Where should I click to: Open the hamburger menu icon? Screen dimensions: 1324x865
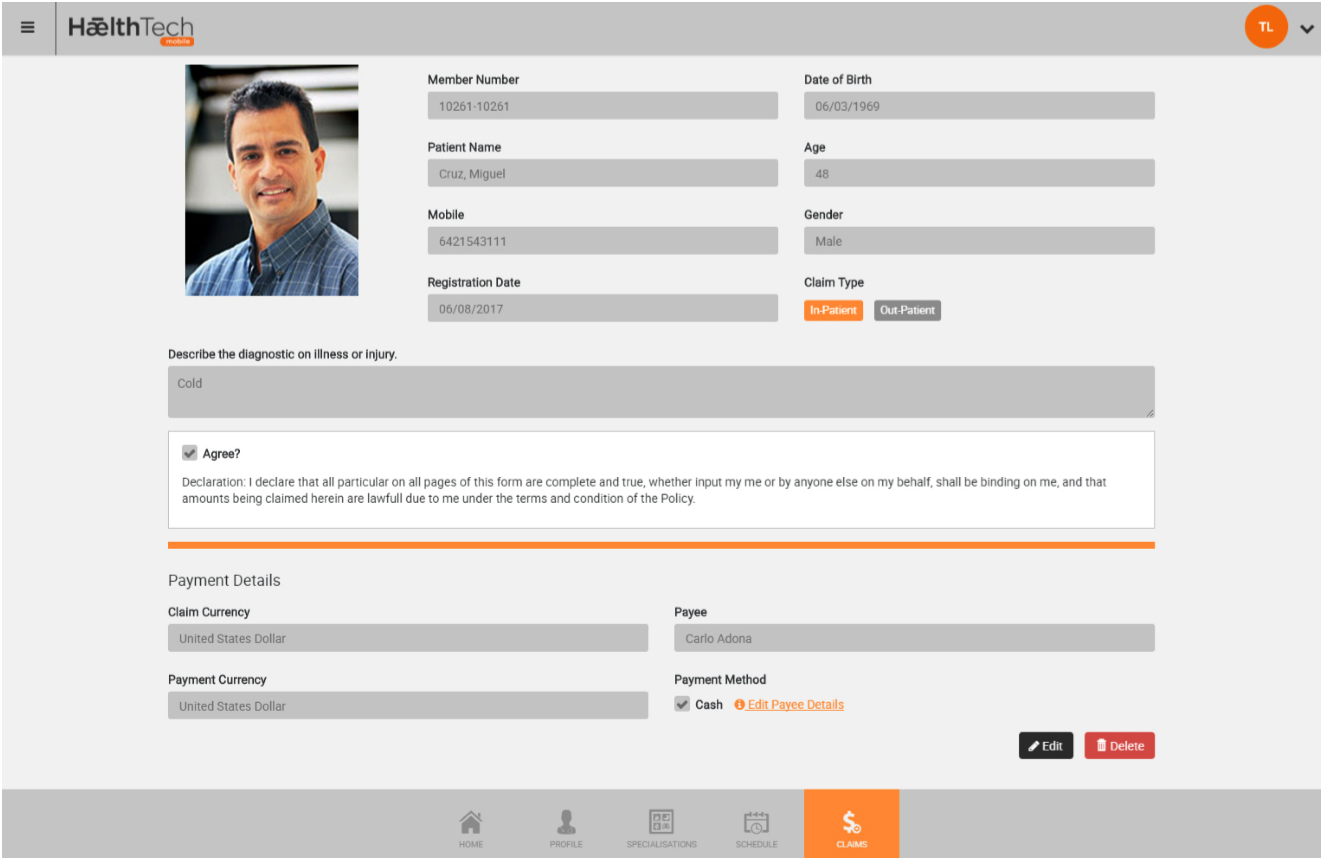click(28, 28)
